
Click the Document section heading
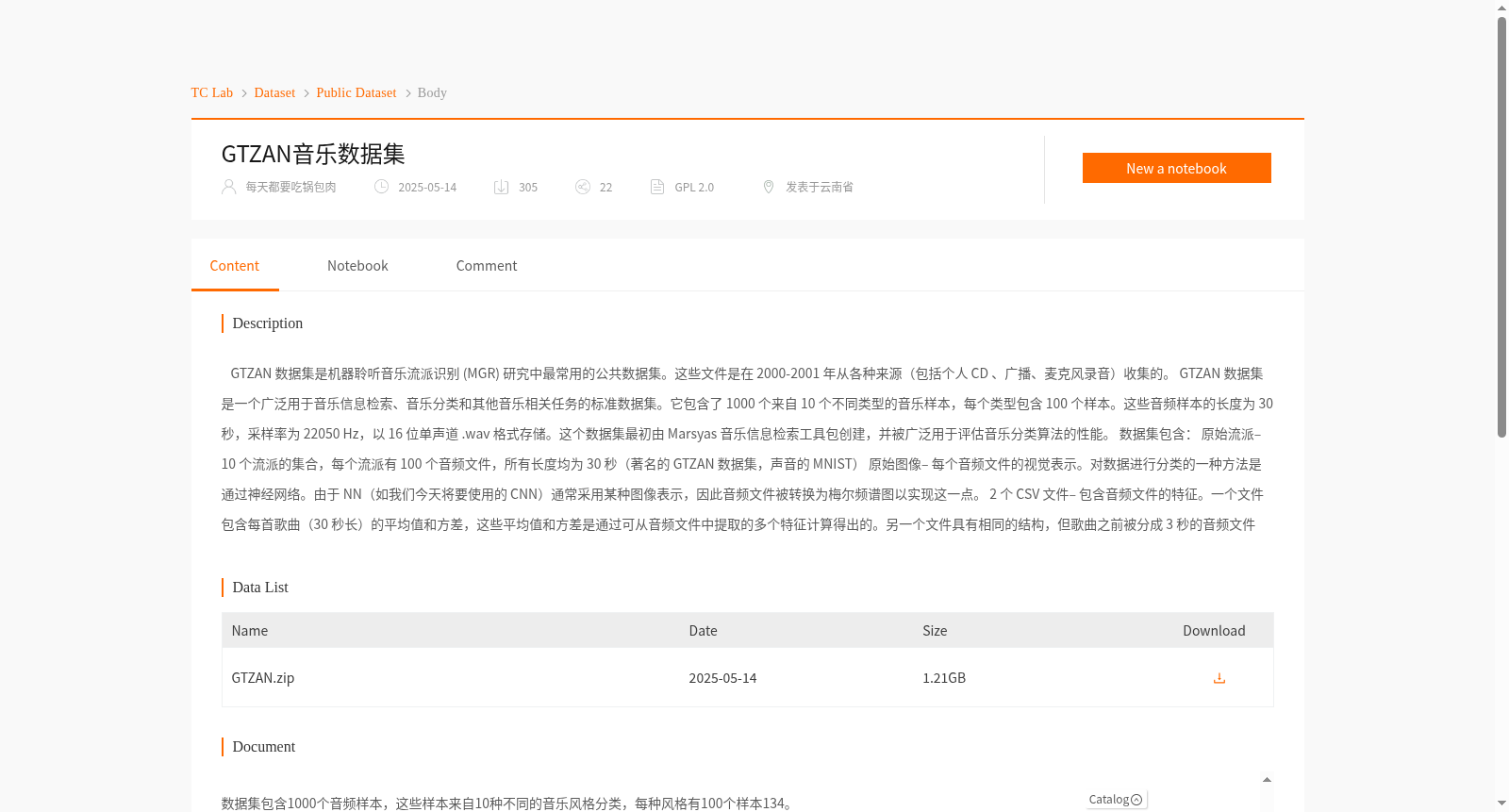(x=264, y=747)
